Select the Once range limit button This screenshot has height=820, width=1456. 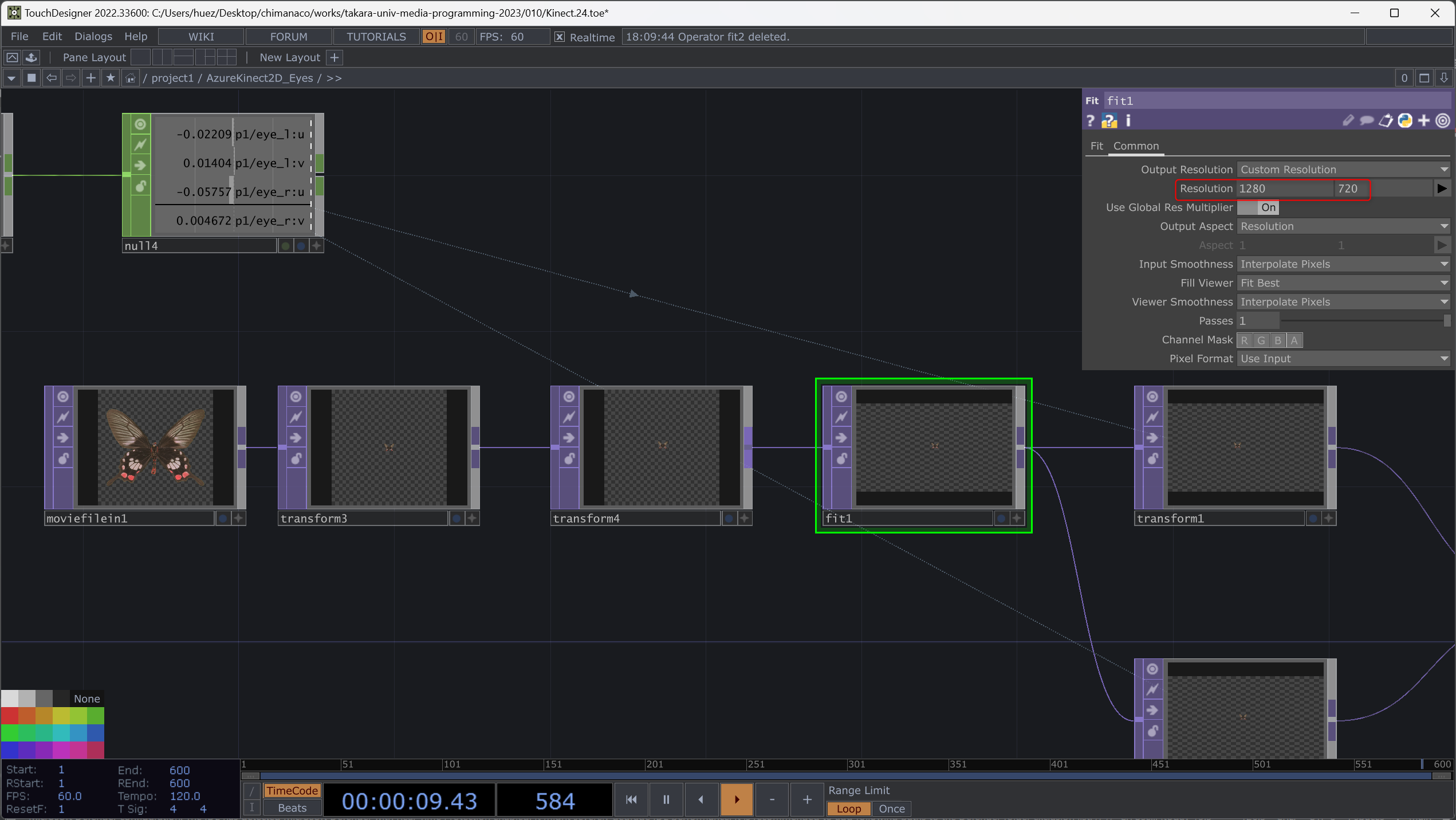click(x=891, y=809)
